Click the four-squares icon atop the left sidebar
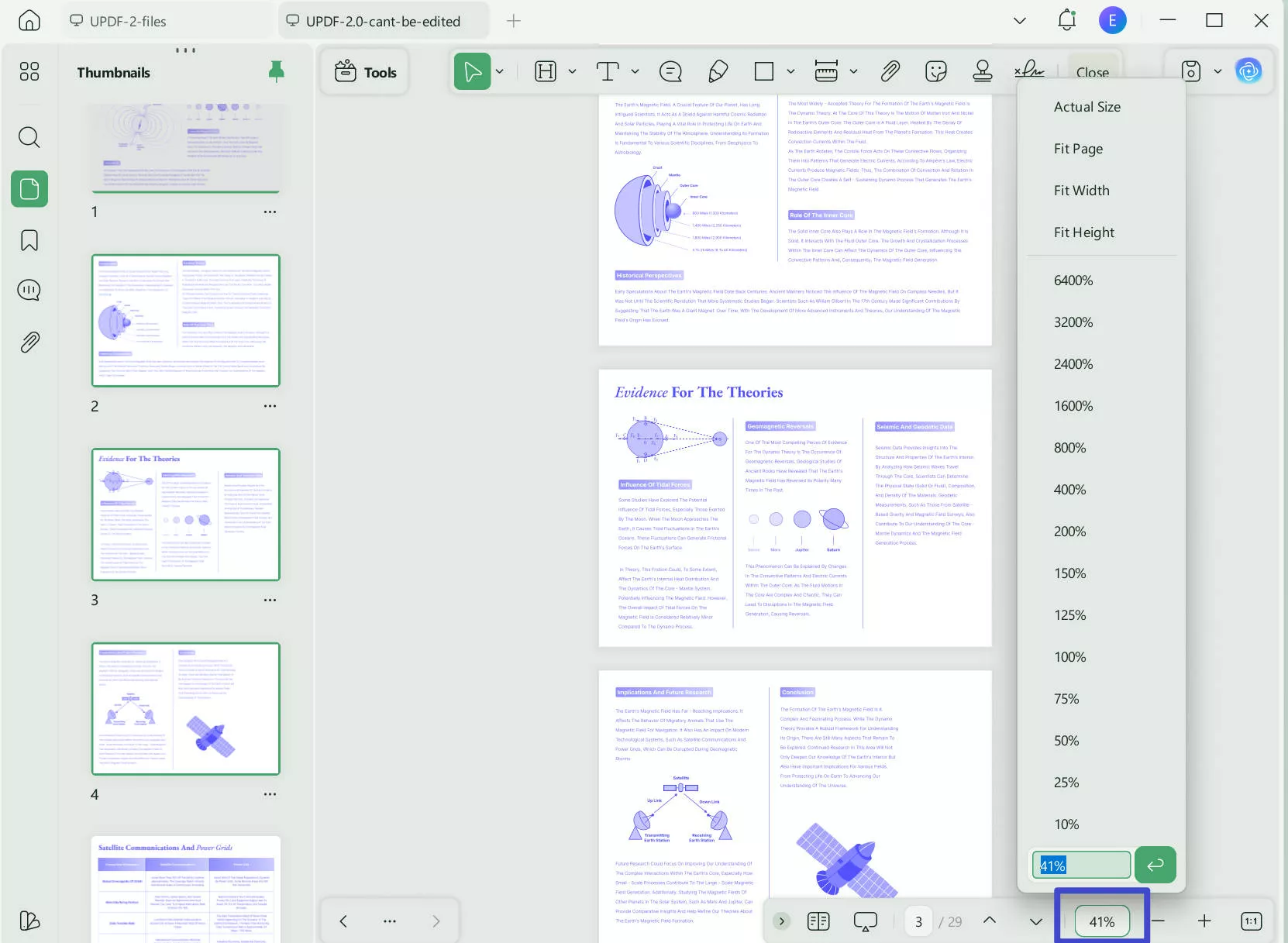 point(29,72)
